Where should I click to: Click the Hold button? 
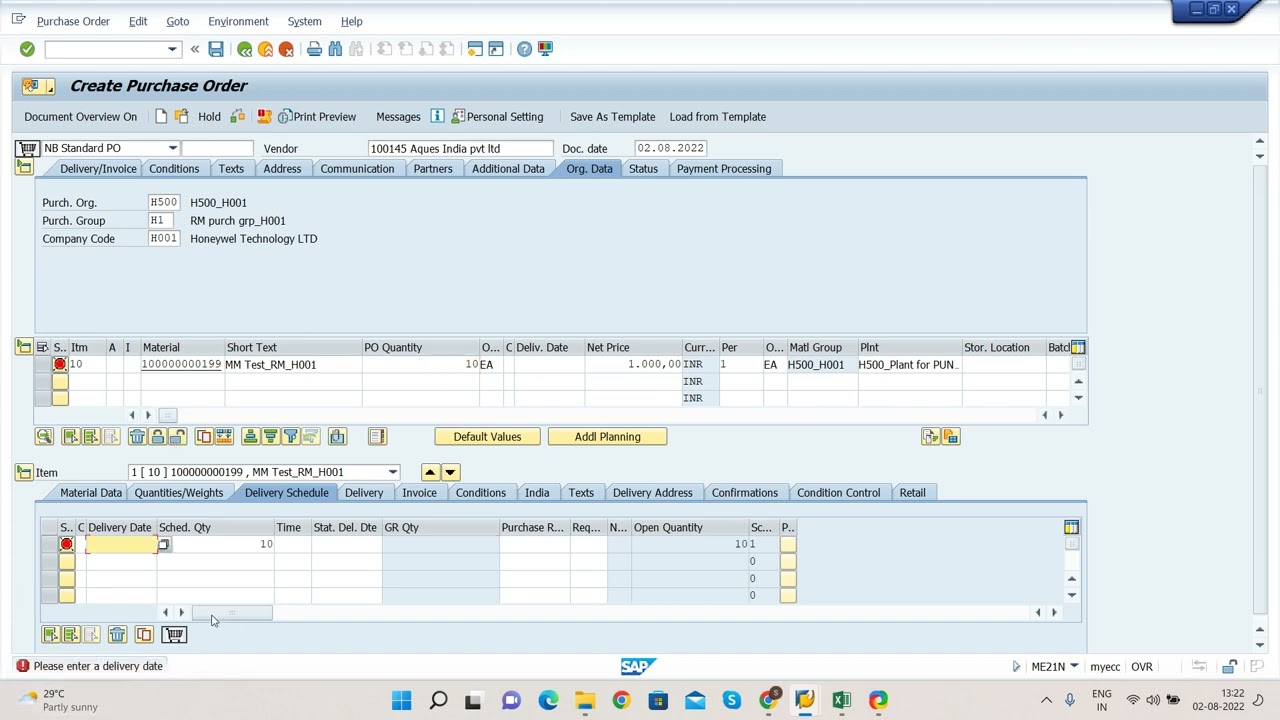tap(209, 117)
